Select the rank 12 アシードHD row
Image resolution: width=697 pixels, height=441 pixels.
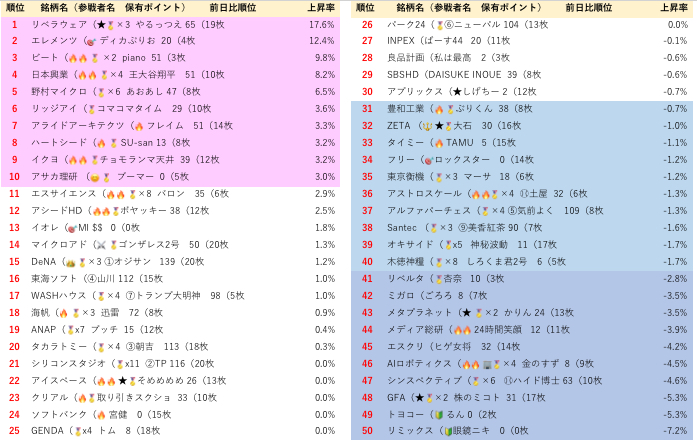[x=171, y=211]
